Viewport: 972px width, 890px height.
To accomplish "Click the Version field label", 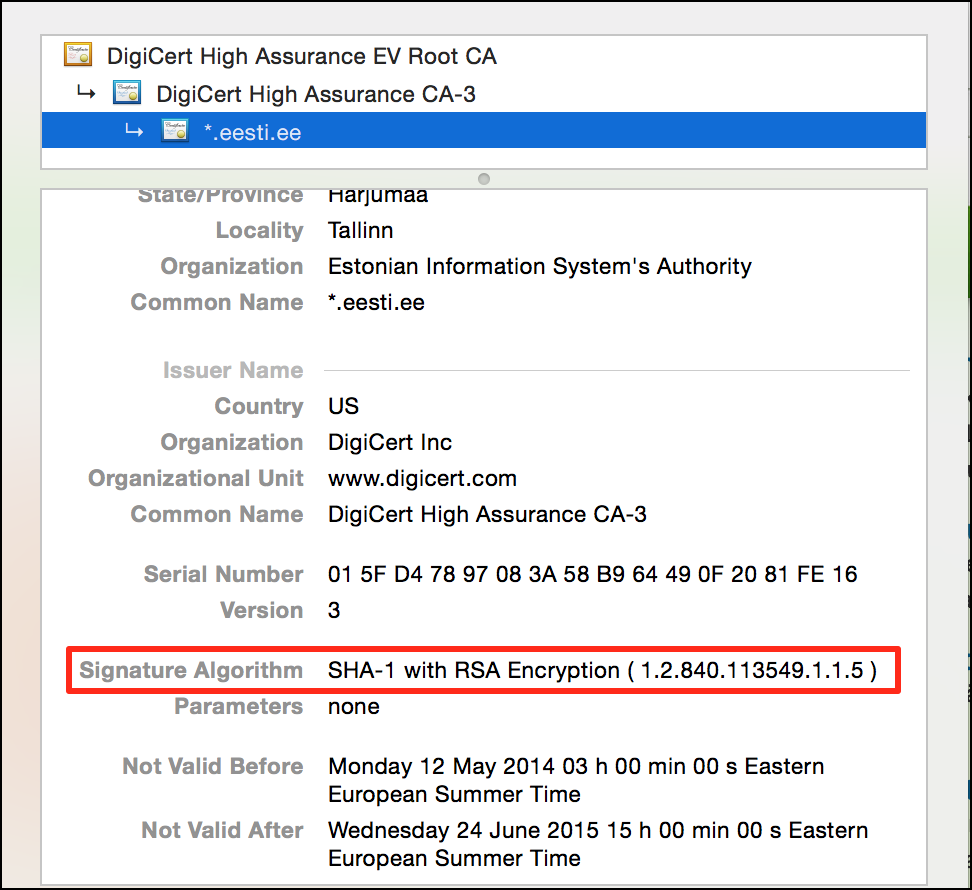I will click(x=262, y=610).
